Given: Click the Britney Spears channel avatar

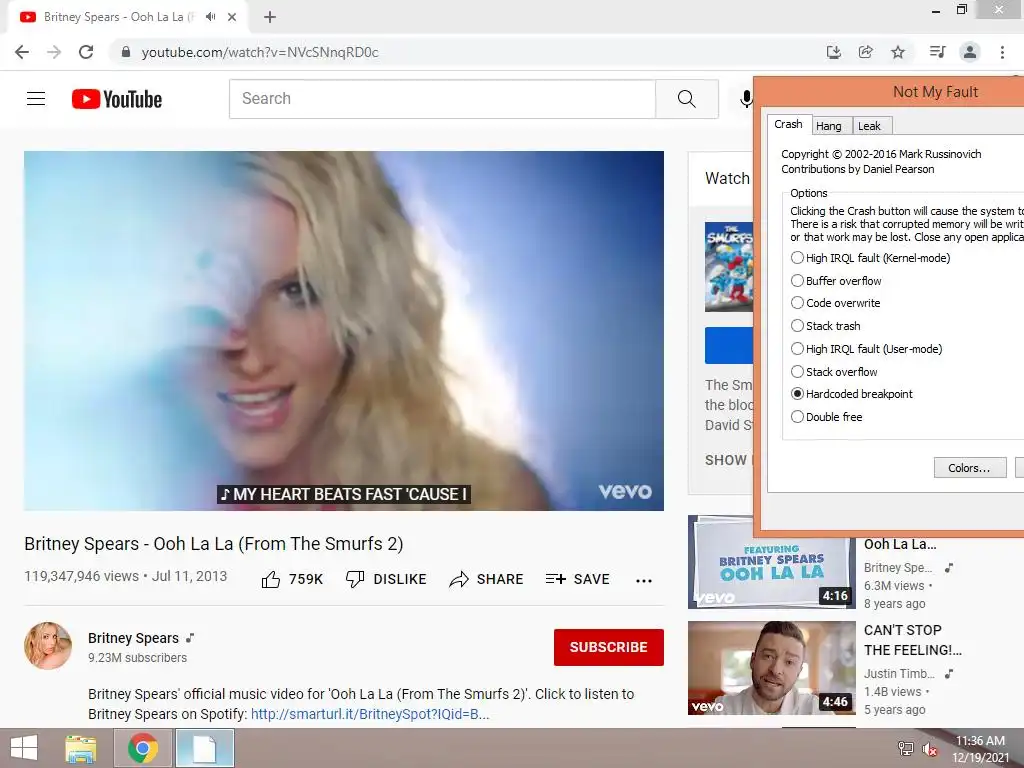Looking at the screenshot, I should tap(48, 646).
